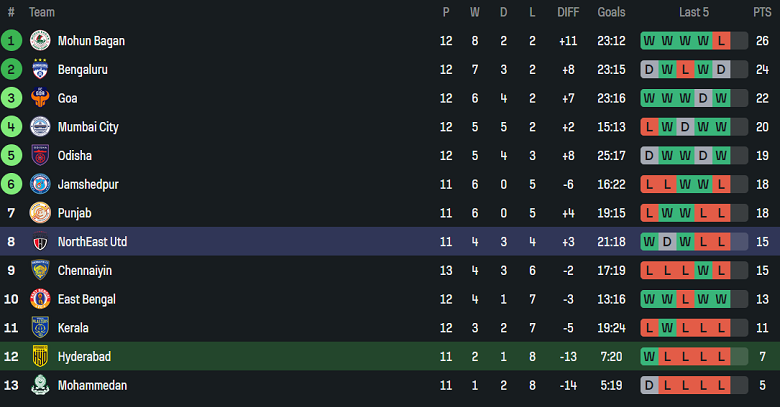The height and width of the screenshot is (407, 780).
Task: Click the Chennaiyin club crest
Action: point(40,270)
